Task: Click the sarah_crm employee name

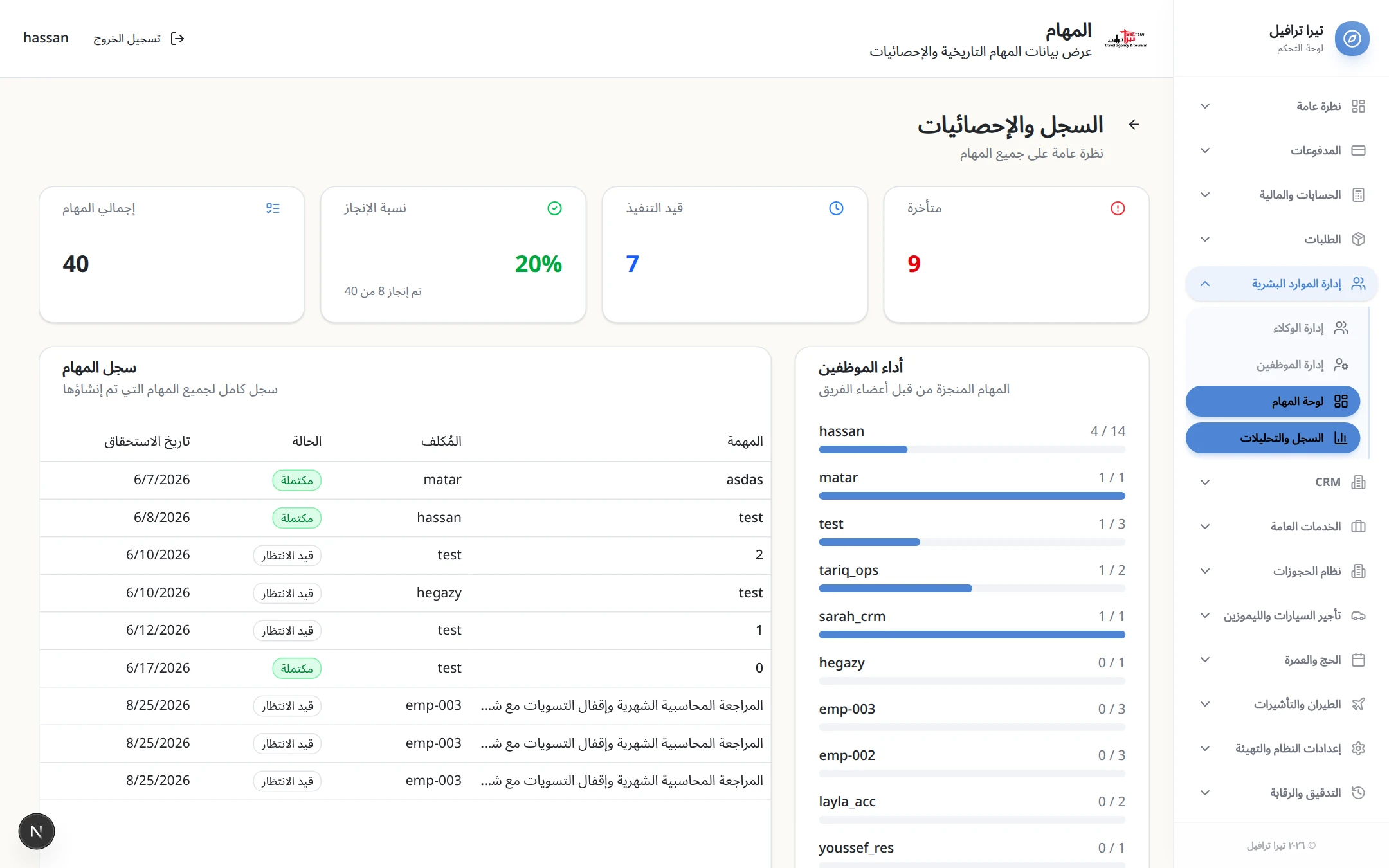Action: click(x=852, y=617)
